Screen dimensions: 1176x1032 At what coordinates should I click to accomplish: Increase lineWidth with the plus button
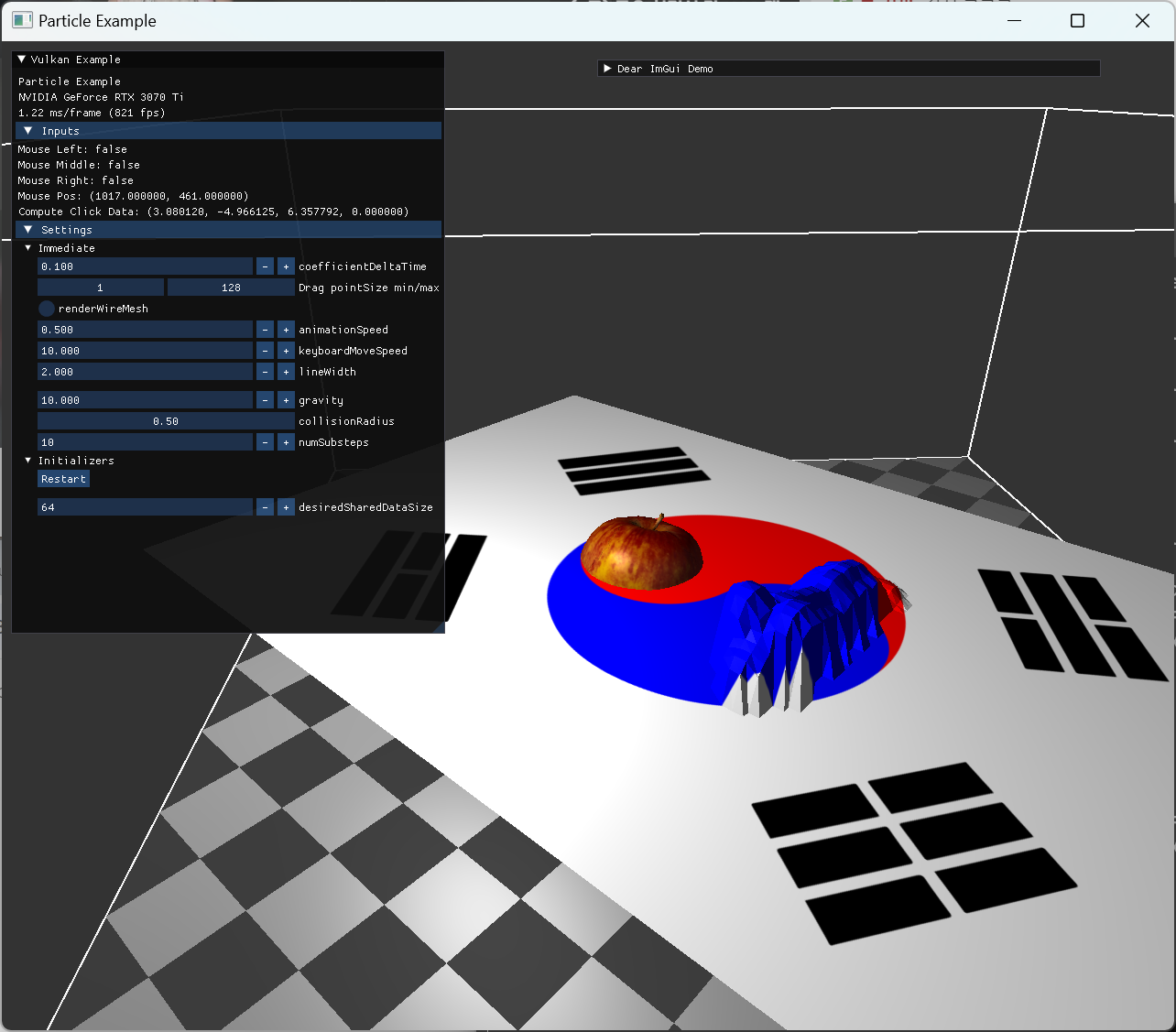tap(286, 372)
